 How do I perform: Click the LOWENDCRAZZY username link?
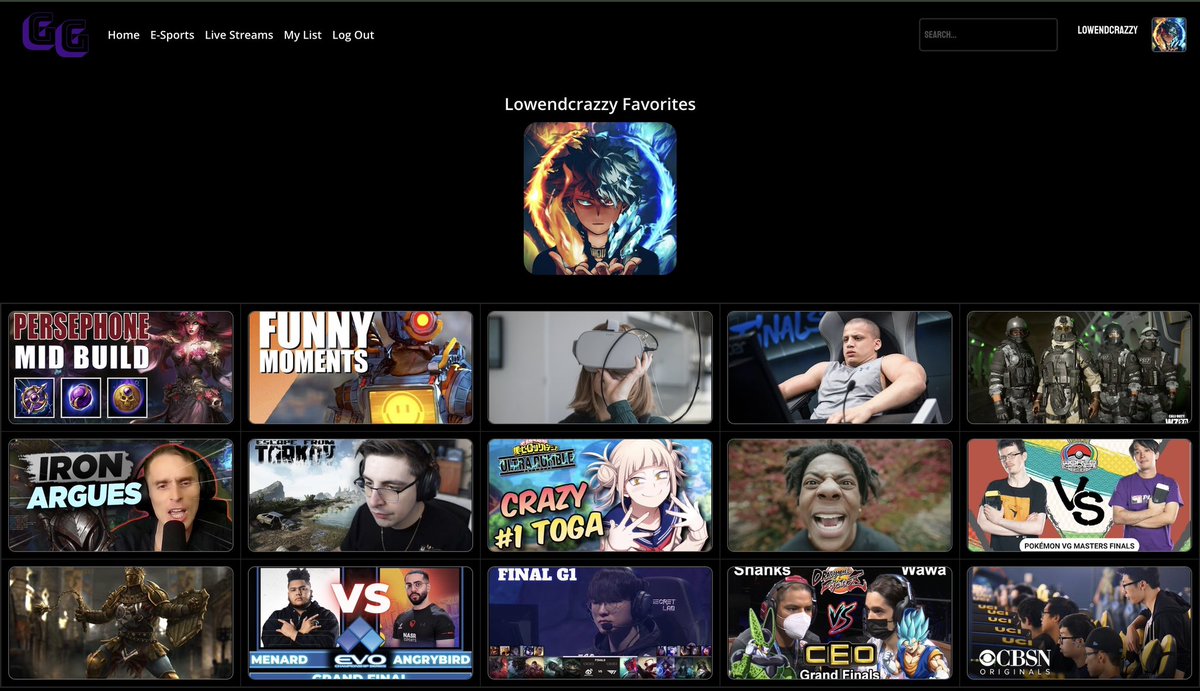(1107, 31)
